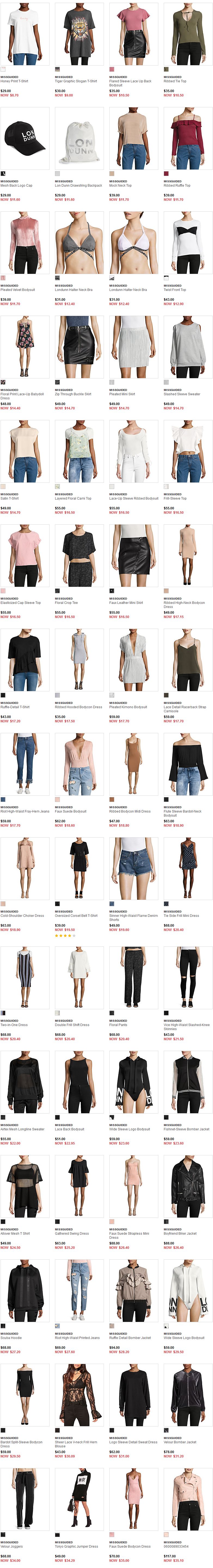Screen dimensions: 213x1568
Task: Select the pink swatch under Pleated Velvet Bodysuit
Action: tap(3, 278)
